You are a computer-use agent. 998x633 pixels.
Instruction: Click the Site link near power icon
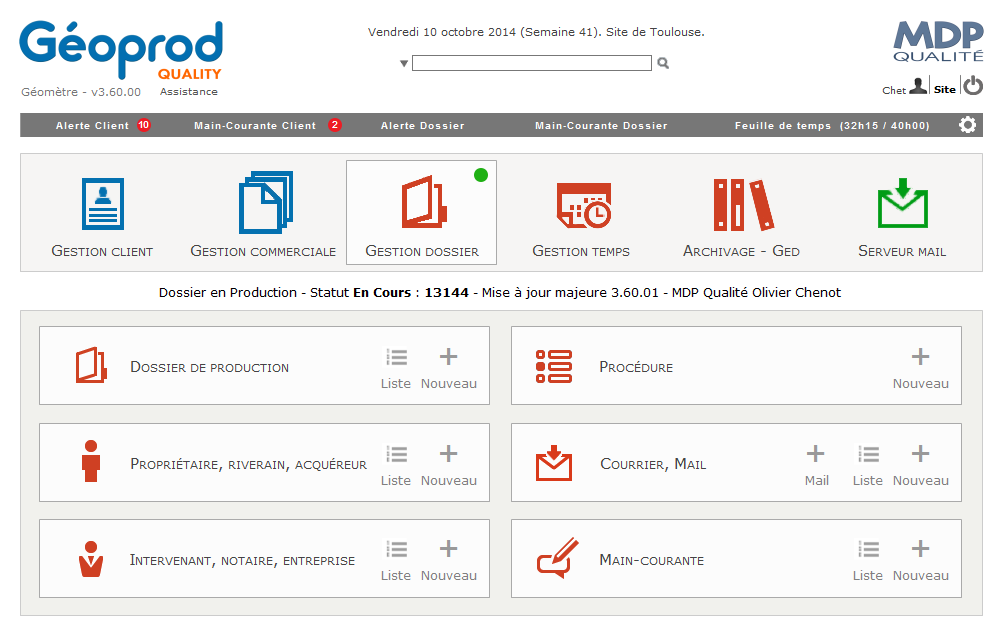coord(945,90)
